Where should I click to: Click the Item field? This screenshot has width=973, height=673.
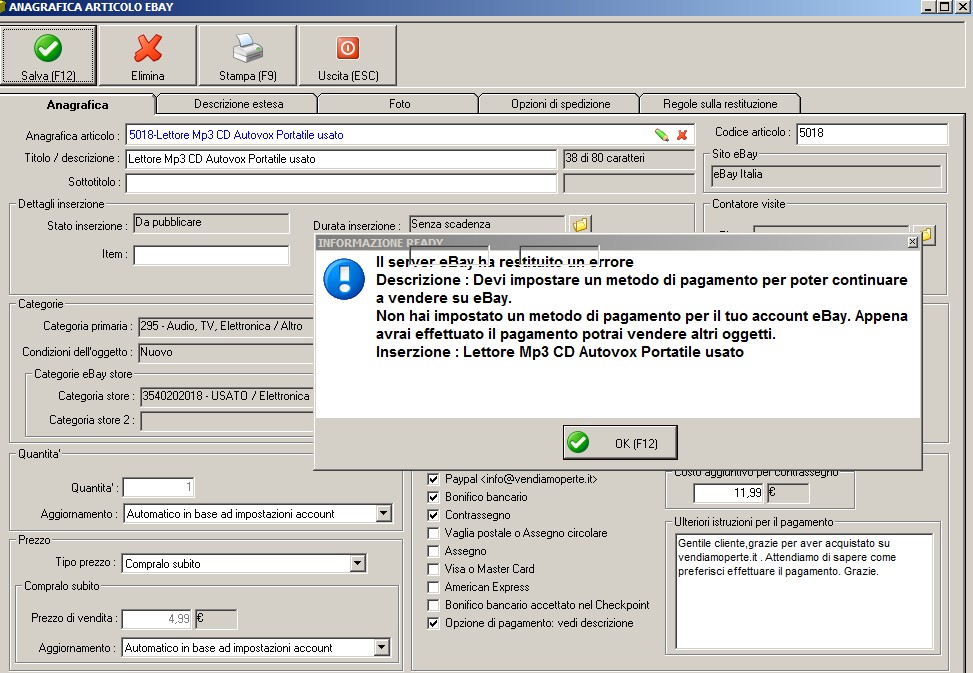[211, 254]
